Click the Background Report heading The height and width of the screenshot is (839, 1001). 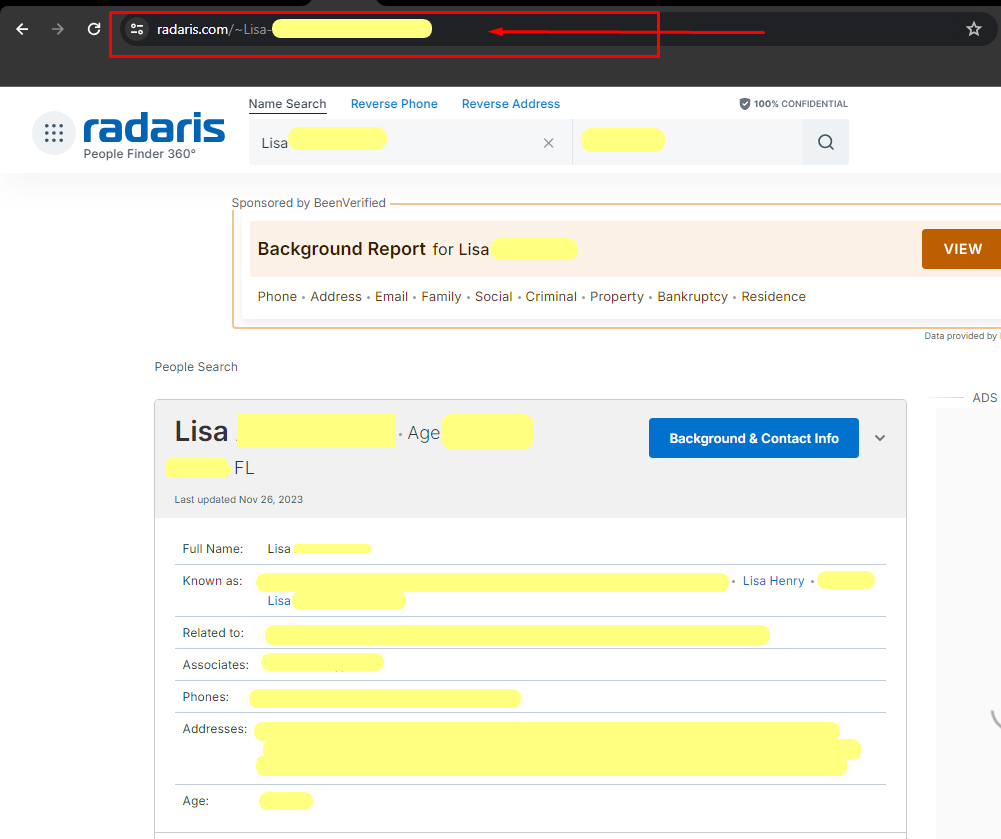[x=342, y=249]
